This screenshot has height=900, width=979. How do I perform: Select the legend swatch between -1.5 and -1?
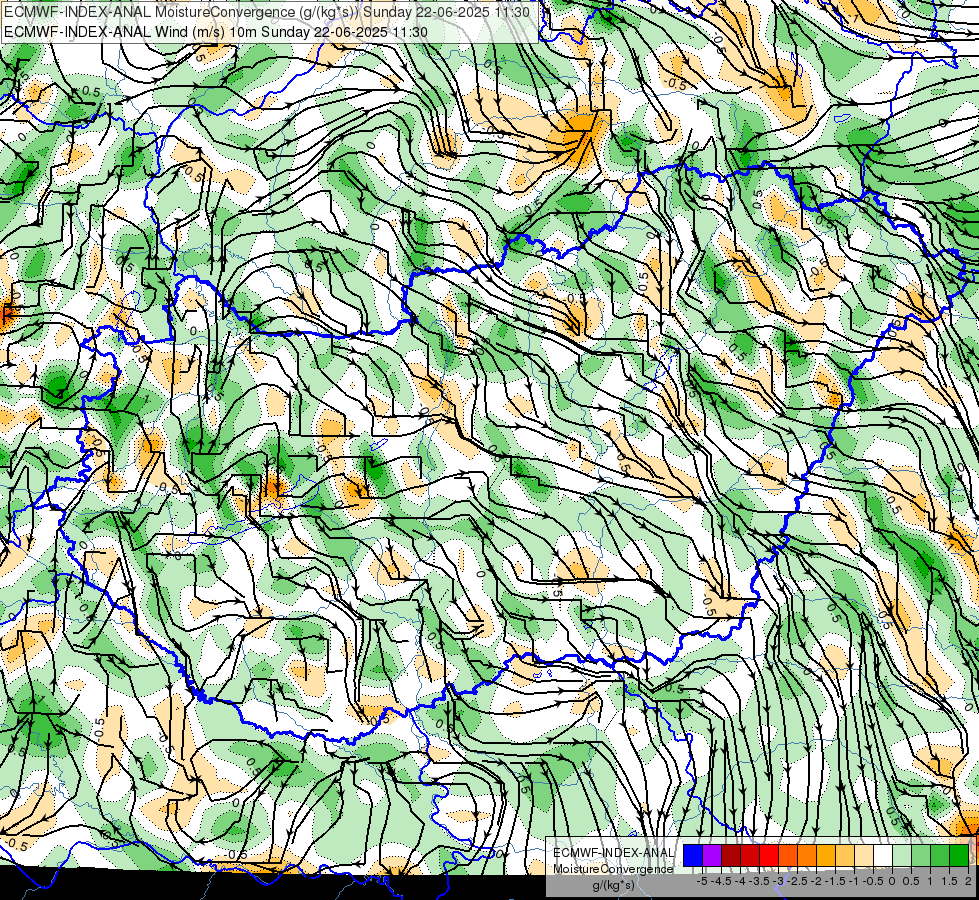click(x=845, y=856)
